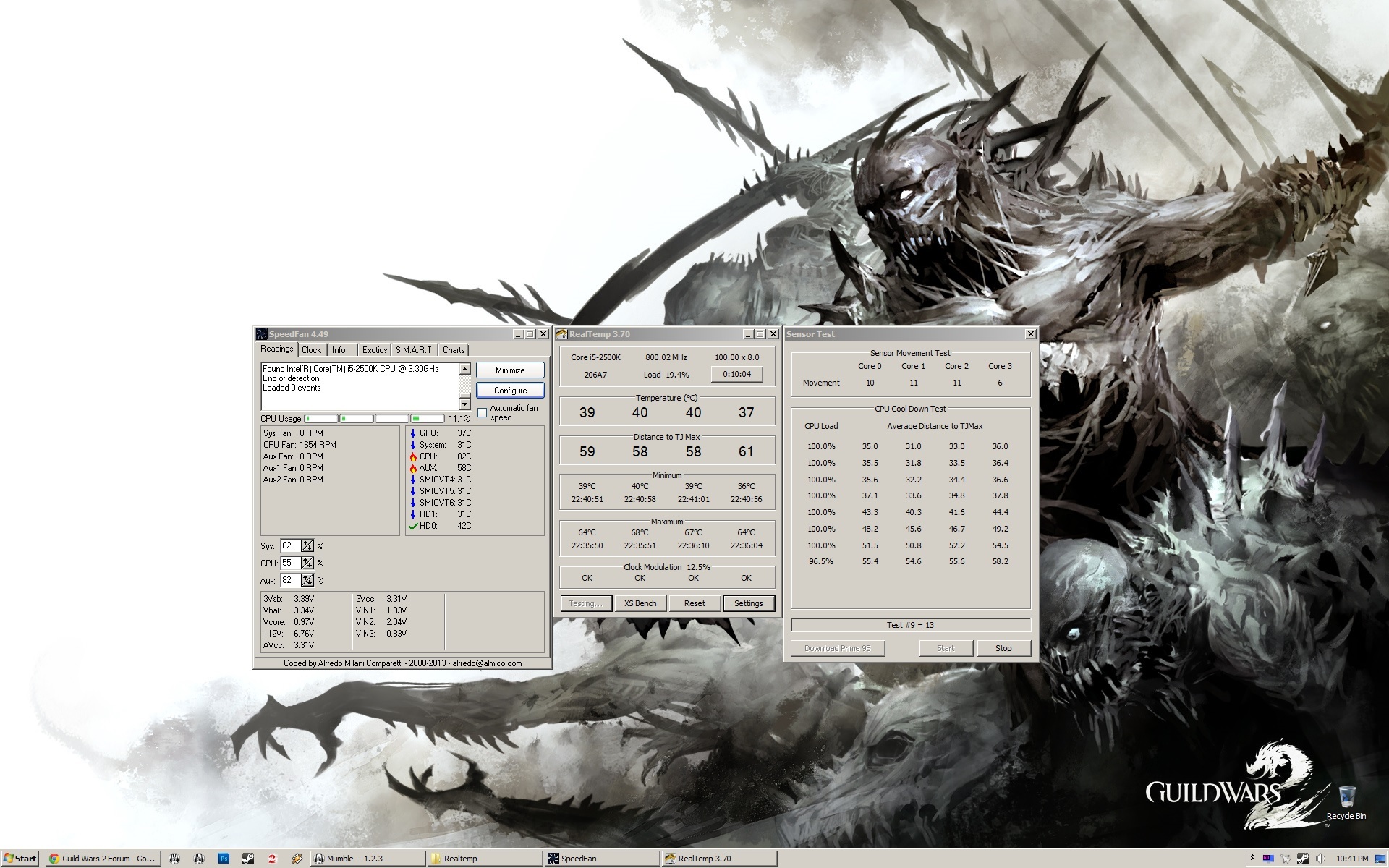The height and width of the screenshot is (868, 1389).
Task: Click the jet plane system tray icon
Action: pyautogui.click(x=1285, y=859)
